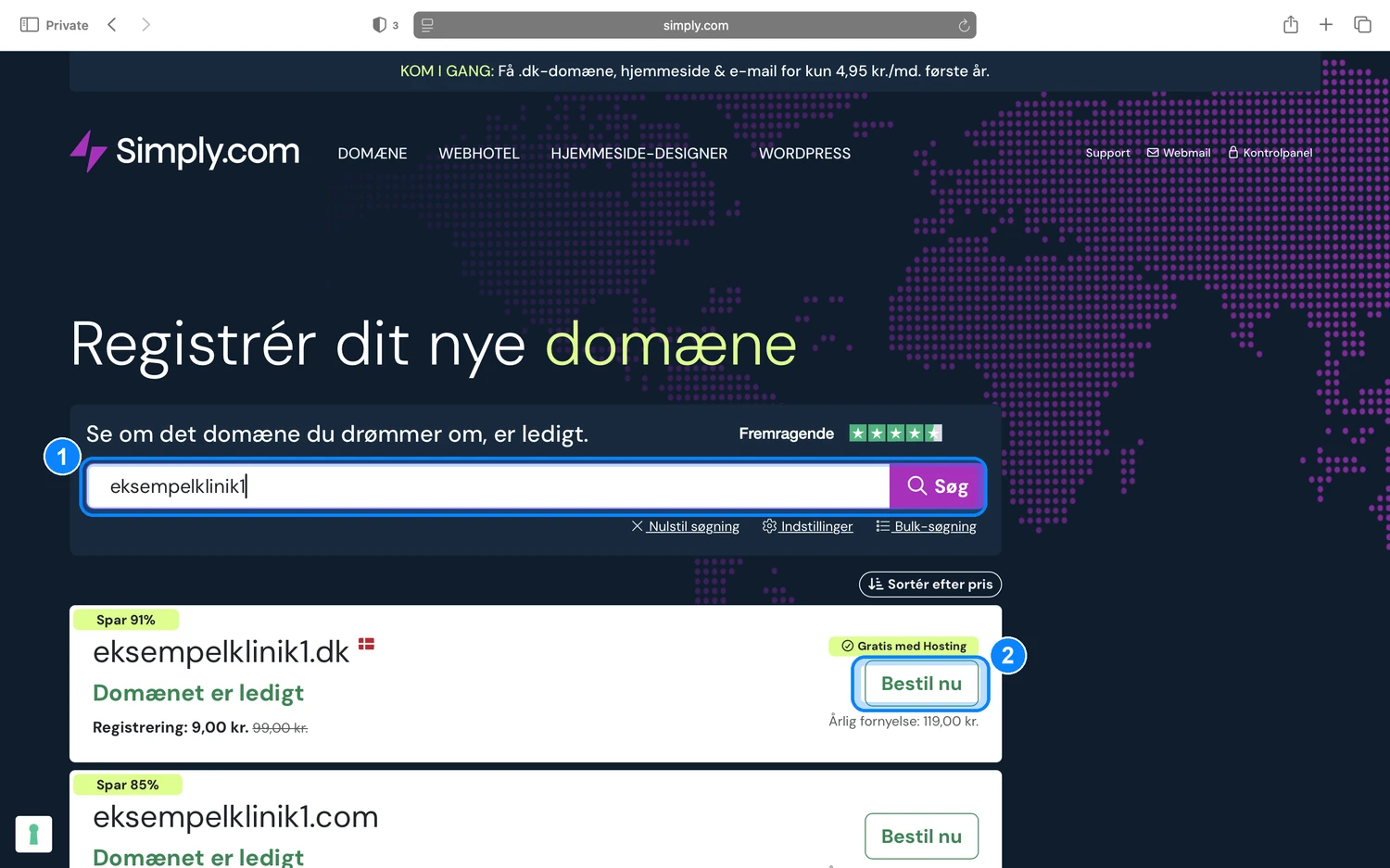Open Safari share icon
The image size is (1390, 868).
pyautogui.click(x=1291, y=25)
